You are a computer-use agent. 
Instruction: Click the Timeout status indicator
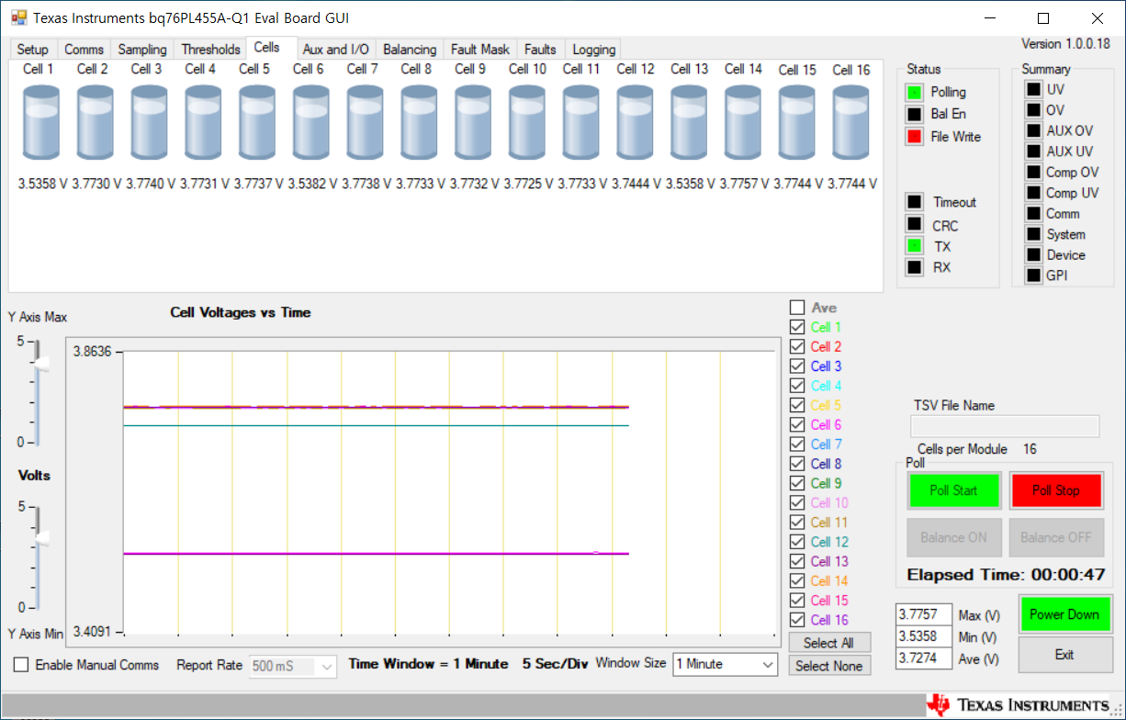tap(914, 202)
